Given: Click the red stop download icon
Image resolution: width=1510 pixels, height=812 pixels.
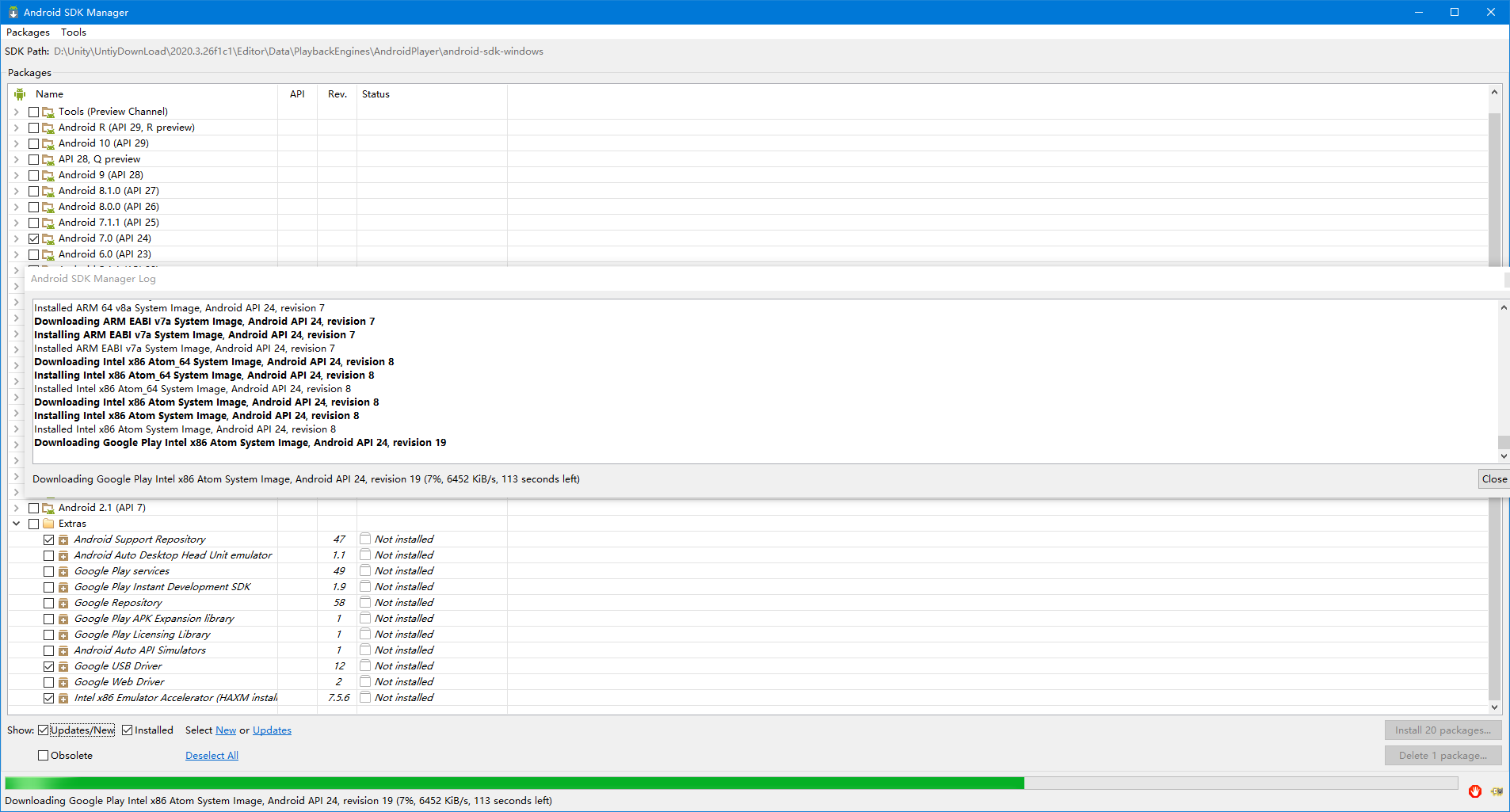Looking at the screenshot, I should [1474, 791].
